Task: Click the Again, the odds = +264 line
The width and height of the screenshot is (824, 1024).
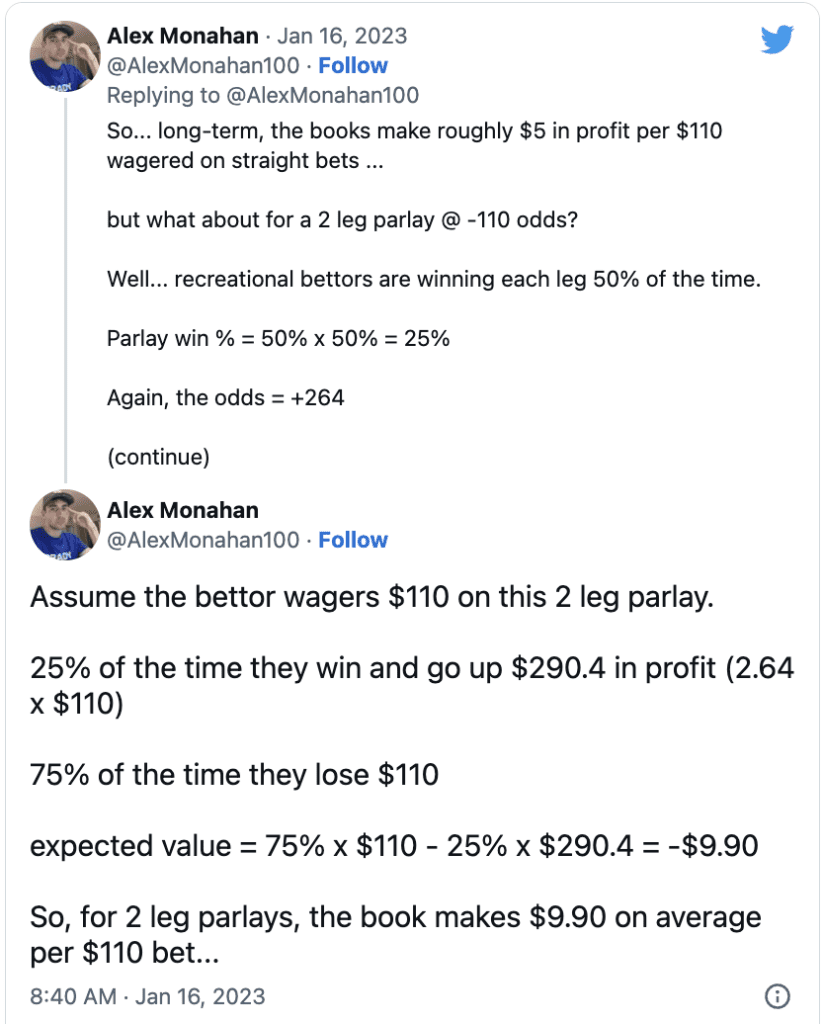Action: point(225,398)
